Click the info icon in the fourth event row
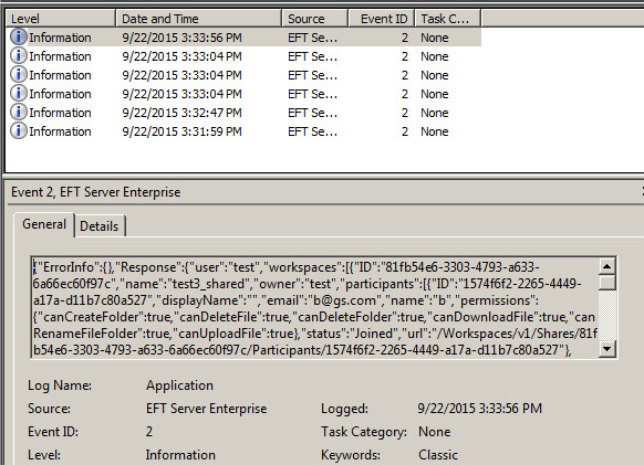Screen dimensions: 644x465 (19, 94)
